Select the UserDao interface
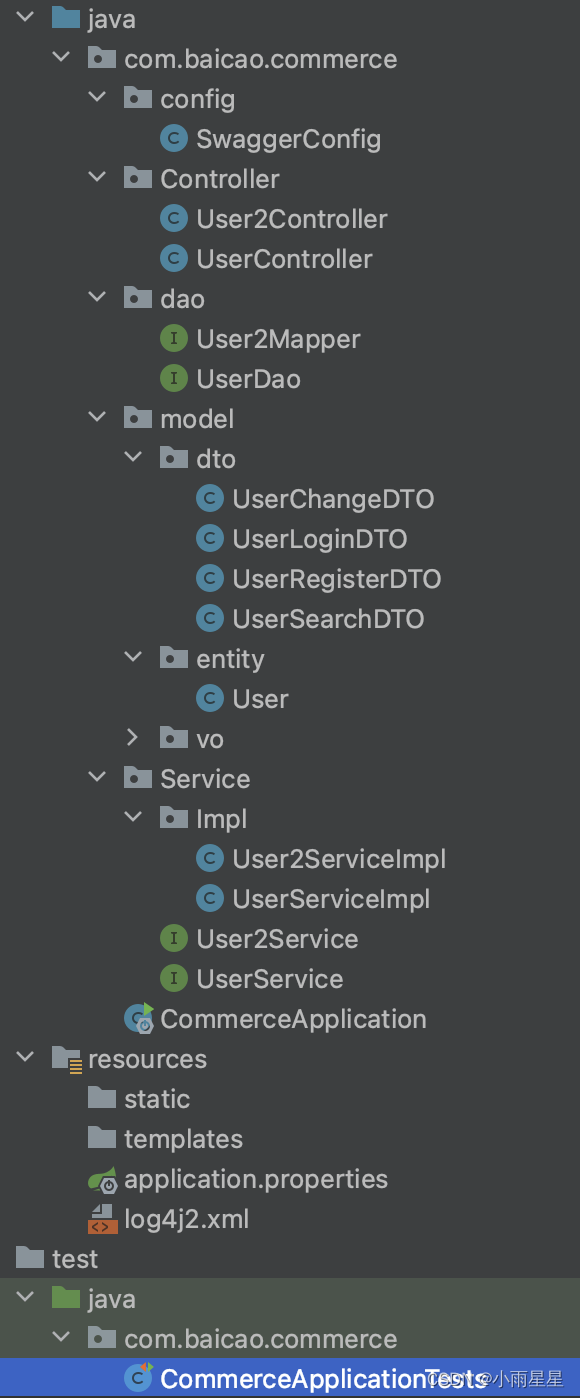The width and height of the screenshot is (580, 1398). [248, 379]
